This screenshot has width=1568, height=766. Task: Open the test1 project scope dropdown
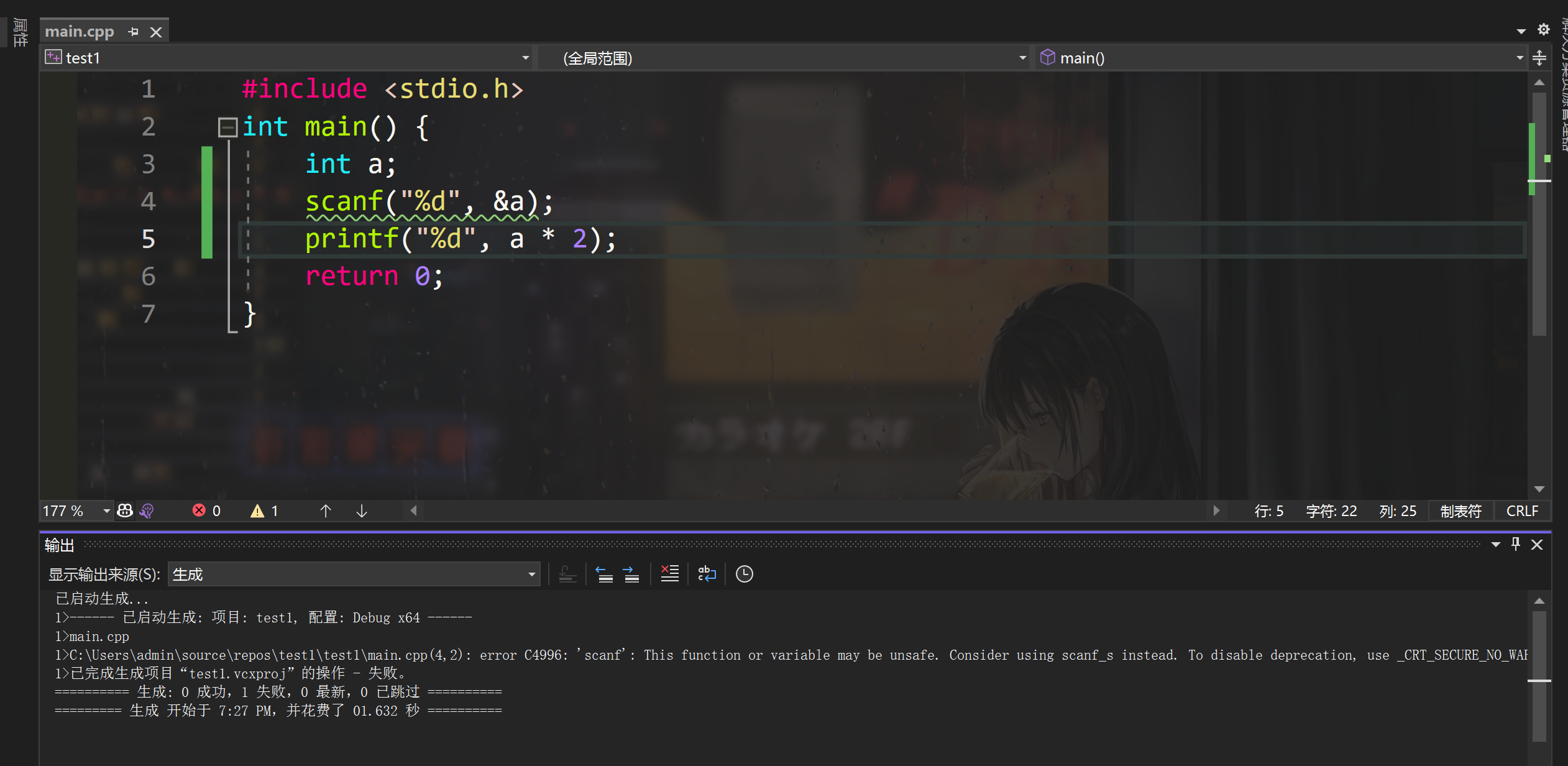coord(525,58)
